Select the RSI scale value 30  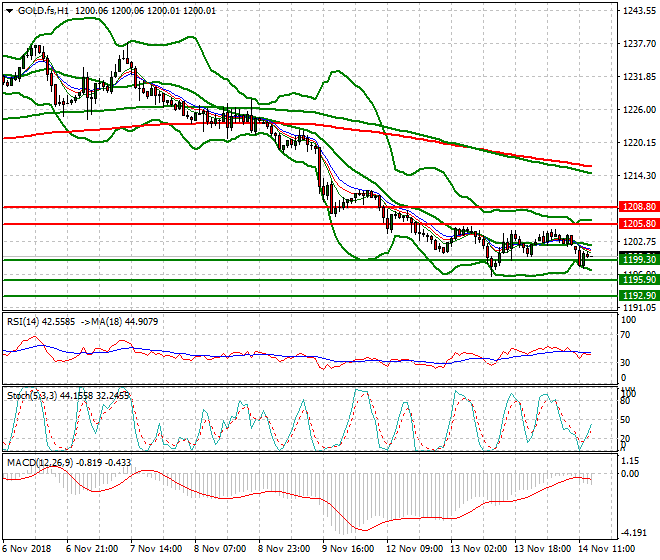[x=626, y=363]
